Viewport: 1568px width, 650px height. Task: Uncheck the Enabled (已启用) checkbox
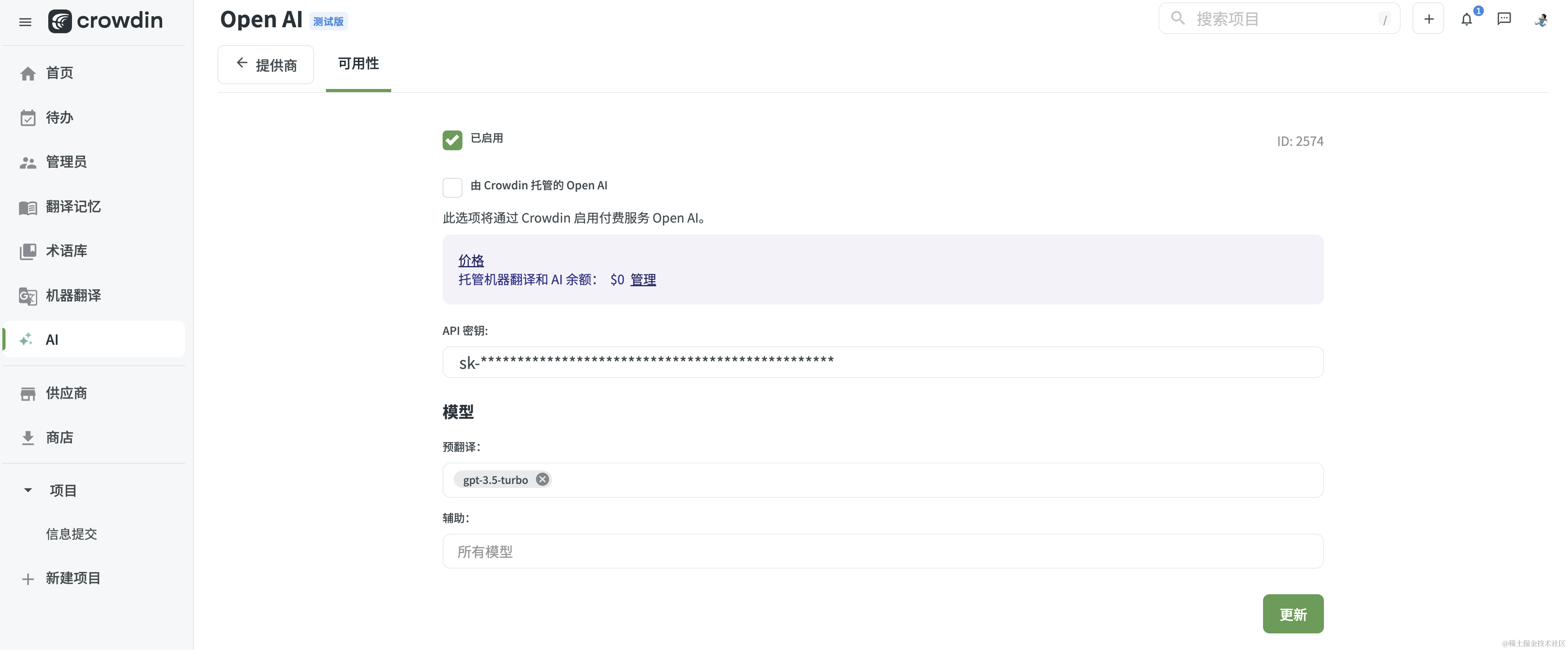(x=452, y=140)
